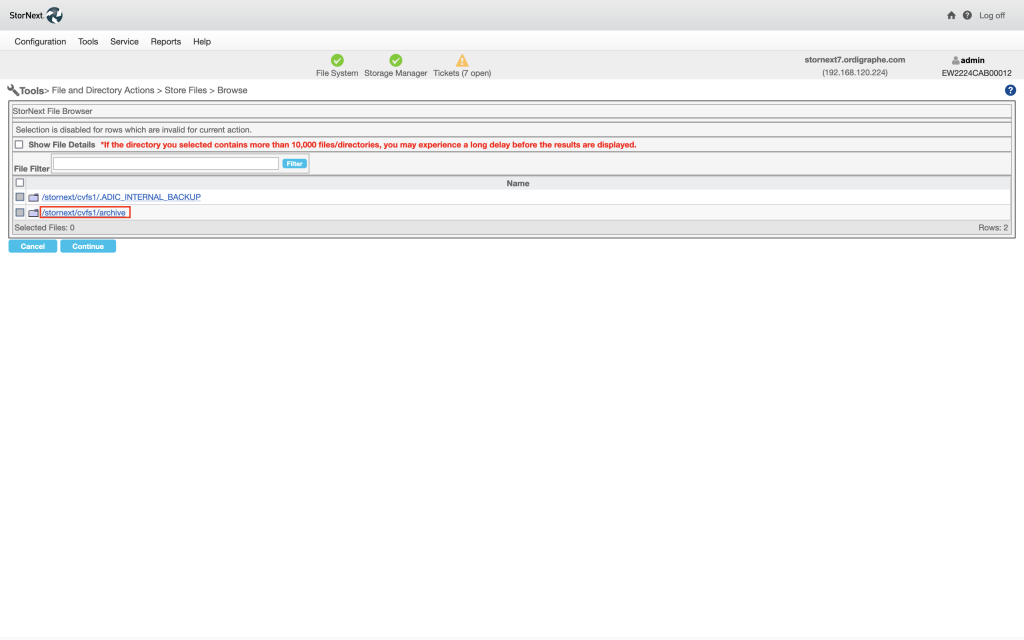Toggle the select-all checkbox in Name header

click(x=20, y=183)
